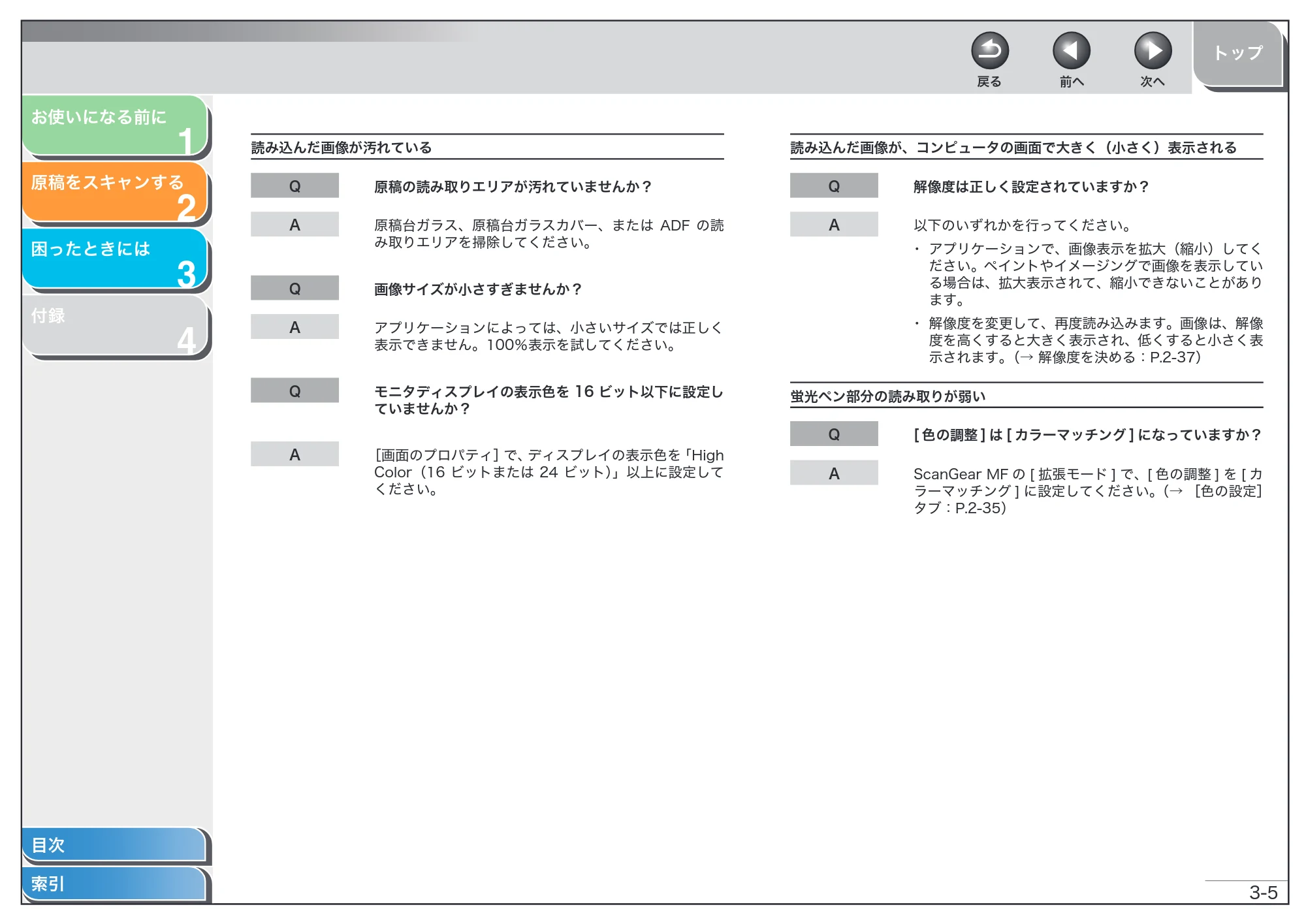Click answer mentioning High Color 16 ビット
The image size is (1306, 924).
549,472
